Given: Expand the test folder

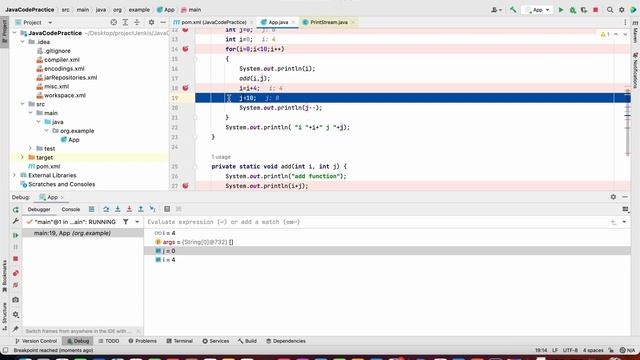Looking at the screenshot, I should click(30, 149).
